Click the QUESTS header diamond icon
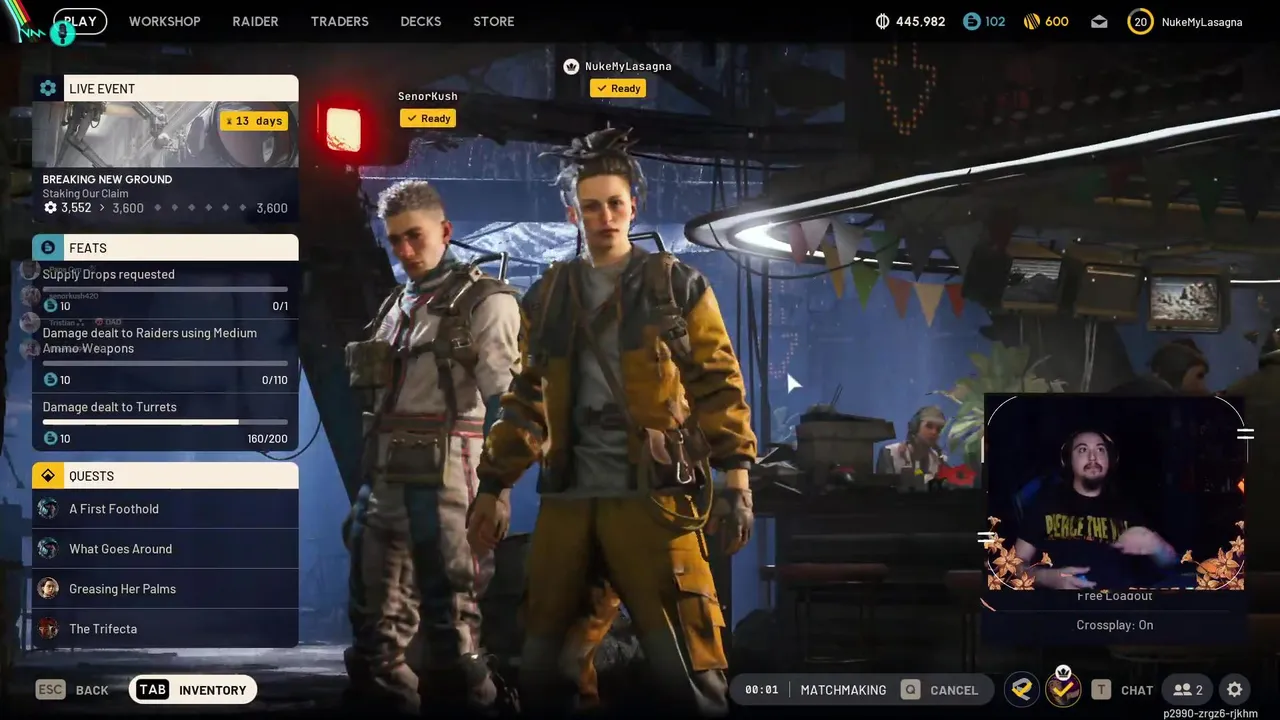The height and width of the screenshot is (720, 1280). pos(48,475)
